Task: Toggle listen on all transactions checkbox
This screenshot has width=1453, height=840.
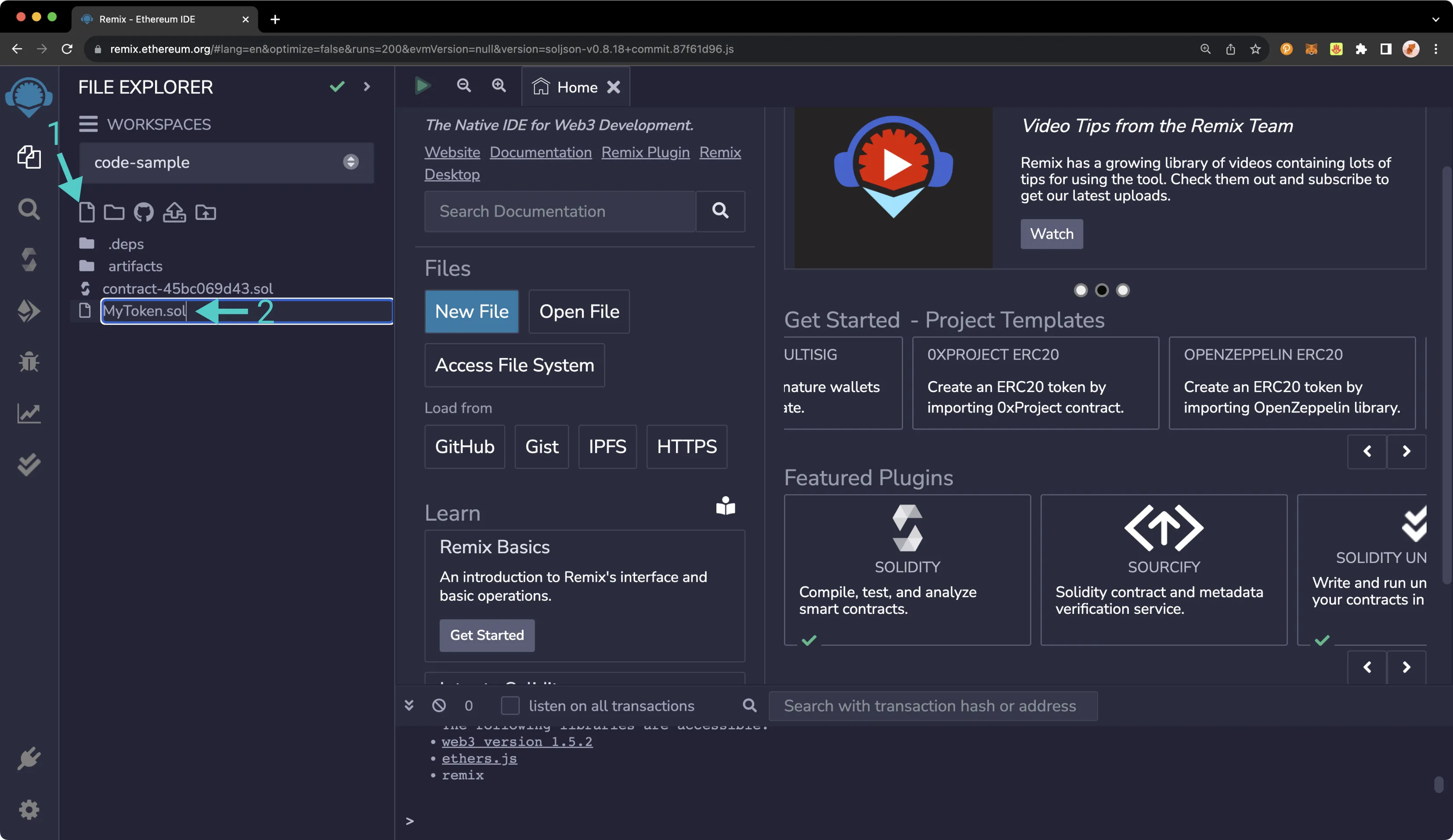Action: point(510,706)
